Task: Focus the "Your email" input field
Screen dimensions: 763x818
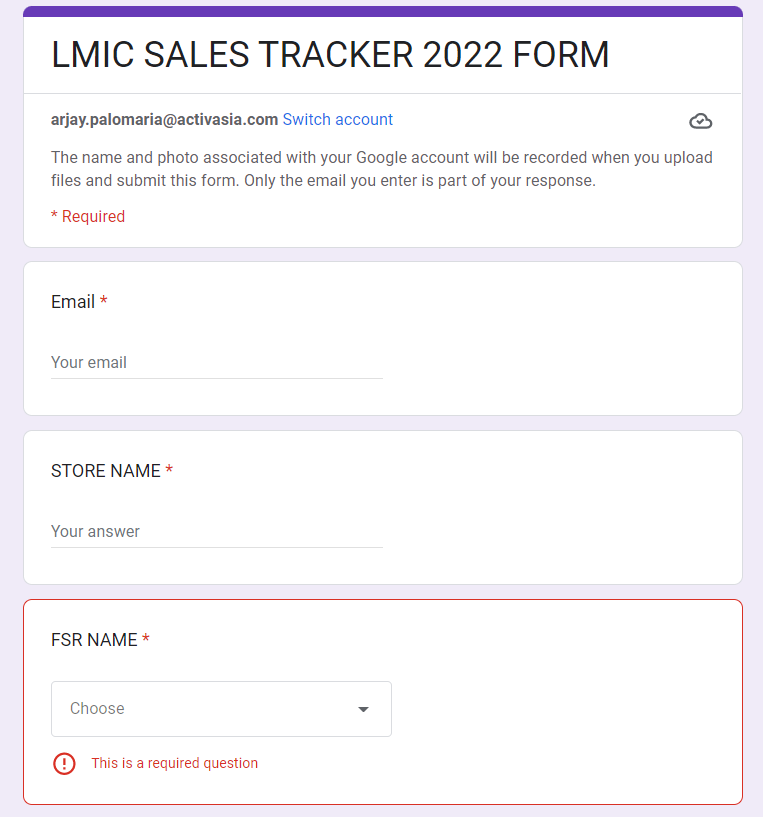Action: 216,363
